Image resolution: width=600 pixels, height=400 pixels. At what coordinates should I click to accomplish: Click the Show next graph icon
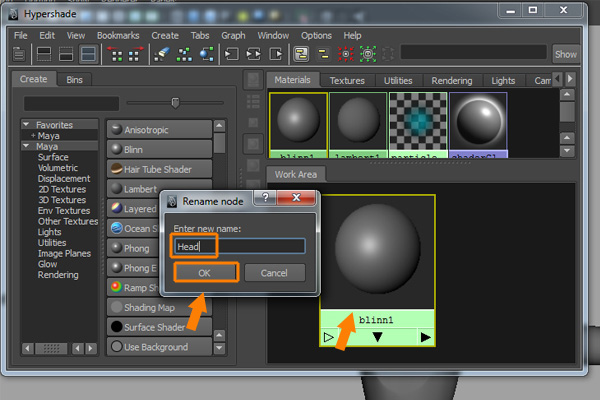[x=135, y=54]
